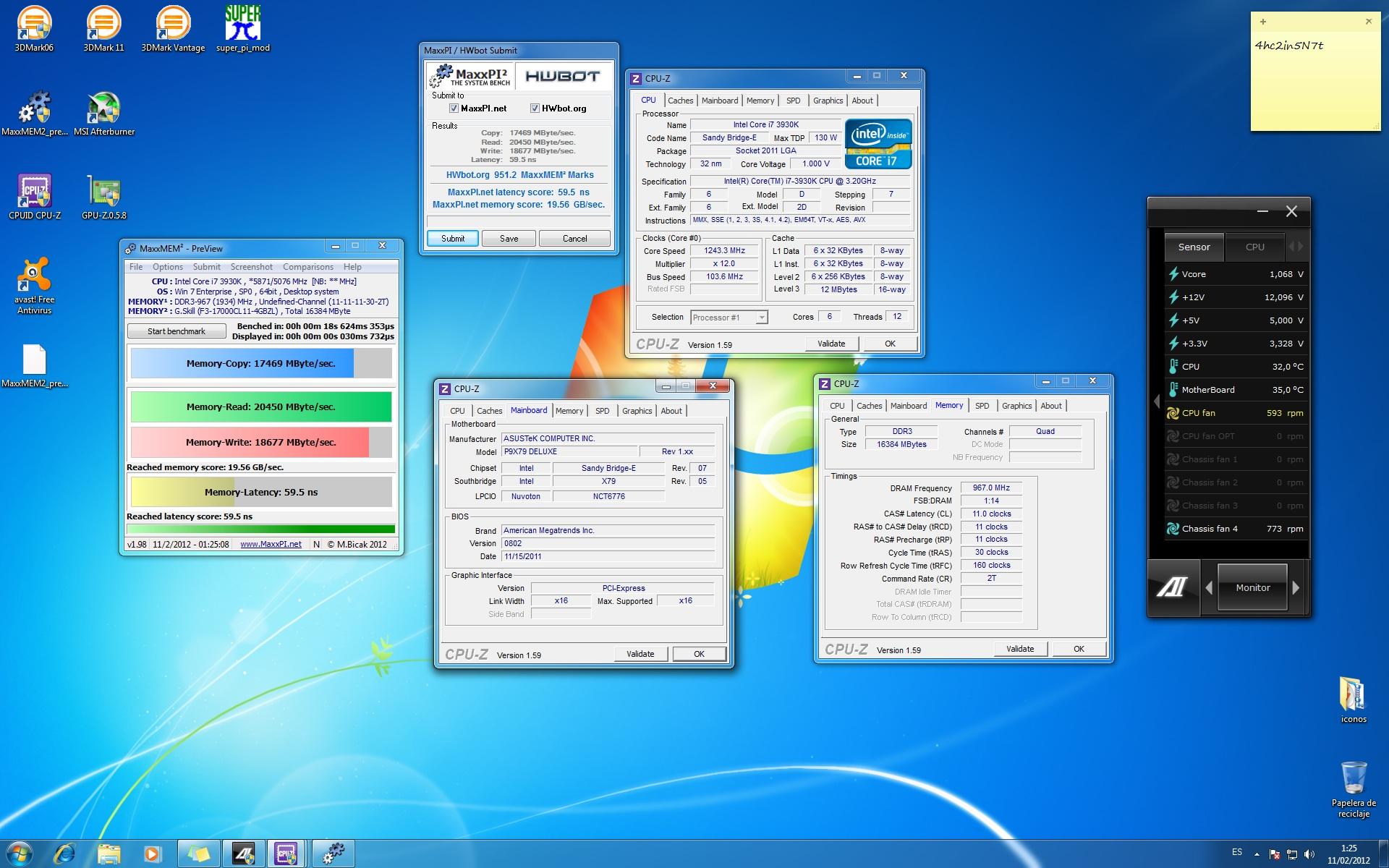The width and height of the screenshot is (1389, 868).
Task: Switch to the CPU tab in AI Suite monitor
Action: [1255, 247]
